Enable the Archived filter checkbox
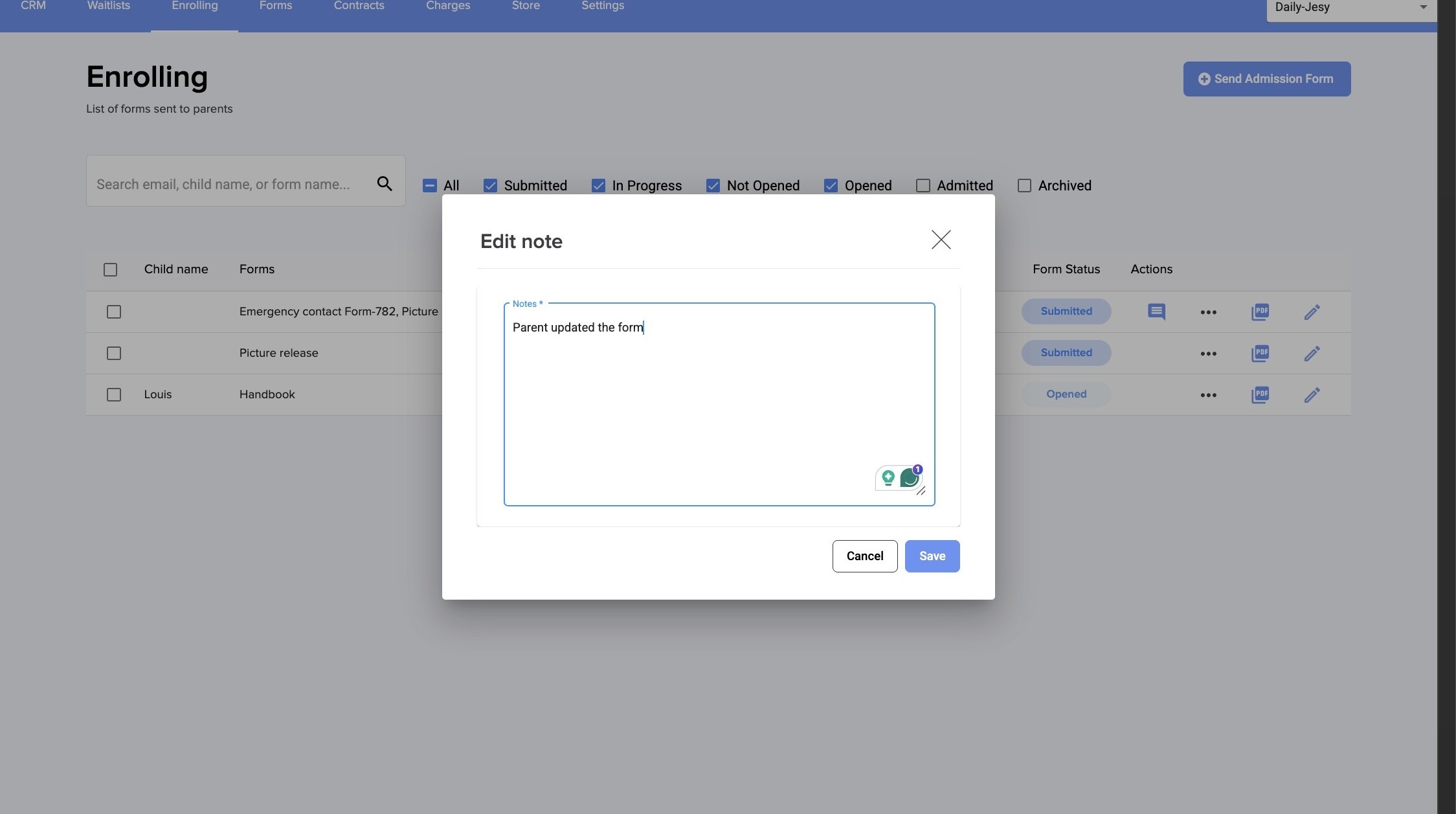Screen dimensions: 1456x814 pos(1024,186)
